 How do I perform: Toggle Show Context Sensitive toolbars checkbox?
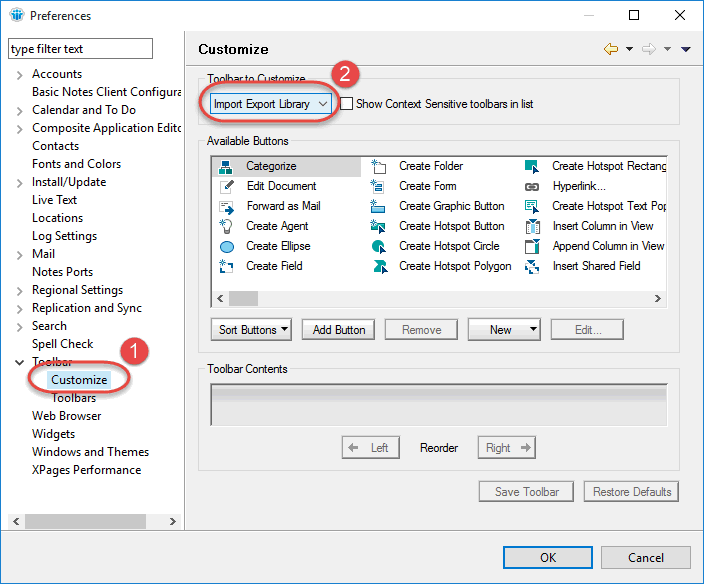pos(346,104)
